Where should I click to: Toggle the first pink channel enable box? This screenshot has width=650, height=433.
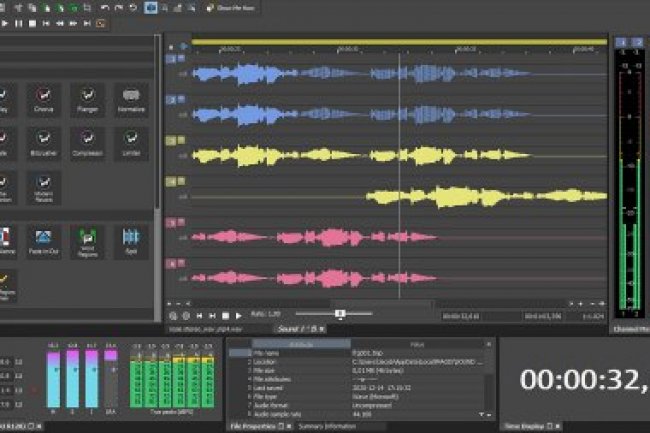point(172,221)
